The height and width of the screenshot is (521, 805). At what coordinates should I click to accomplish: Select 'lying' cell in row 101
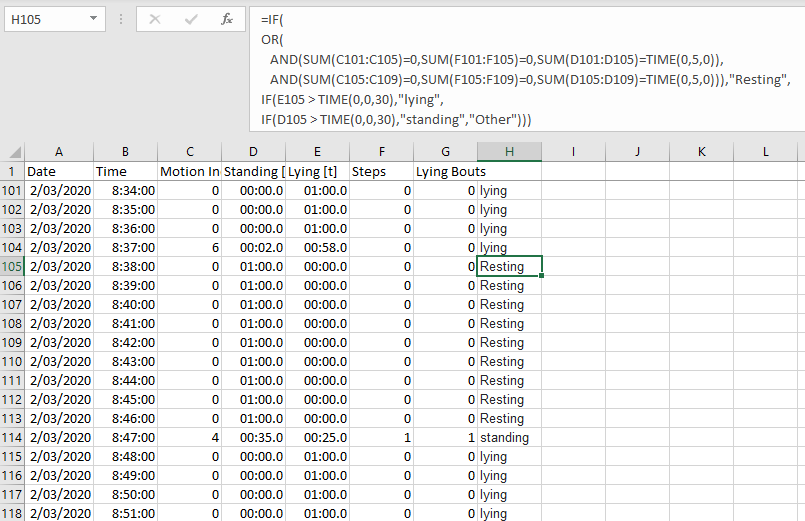[x=509, y=190]
